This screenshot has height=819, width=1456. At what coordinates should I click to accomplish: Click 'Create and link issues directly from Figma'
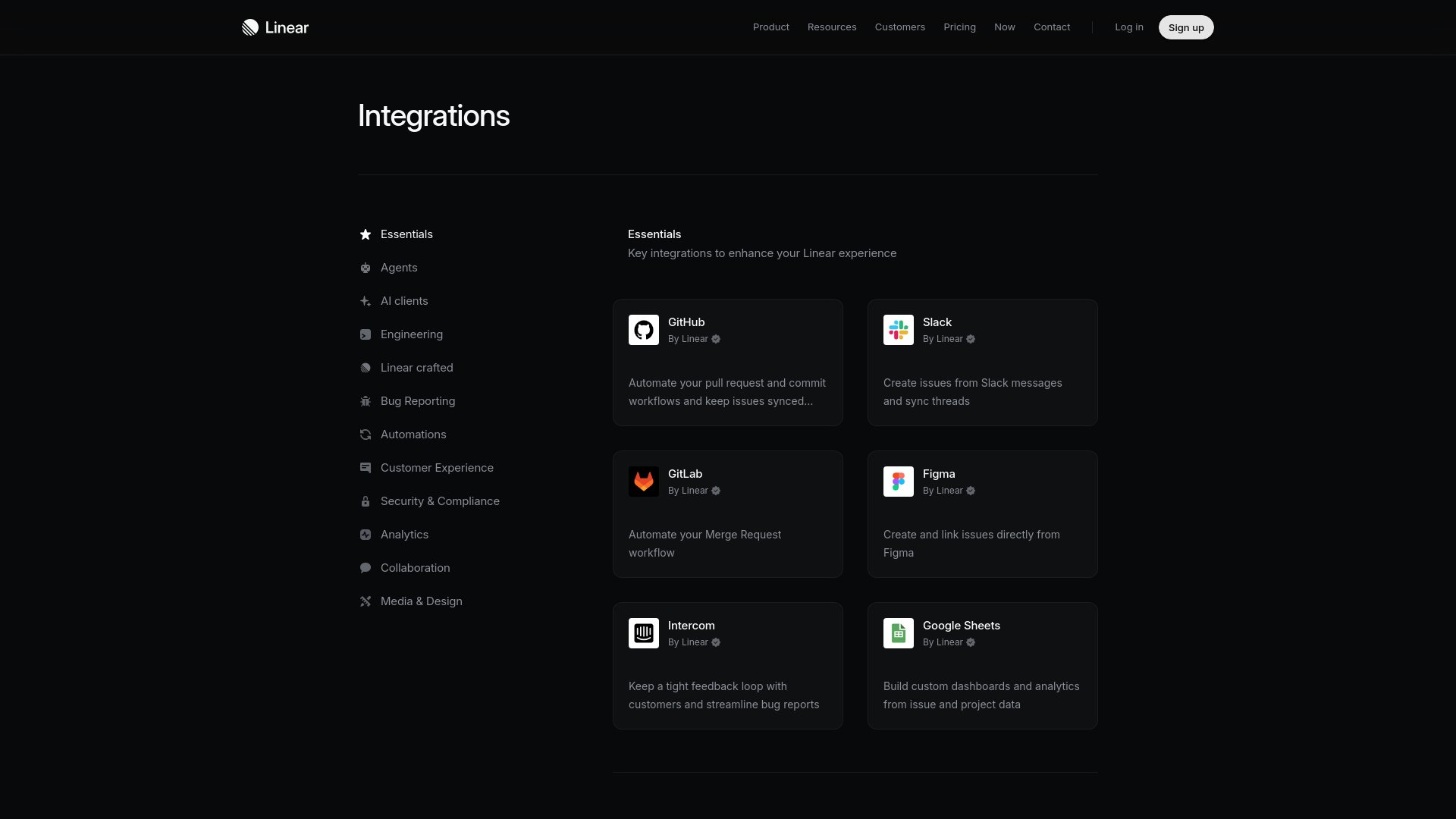pyautogui.click(x=971, y=544)
